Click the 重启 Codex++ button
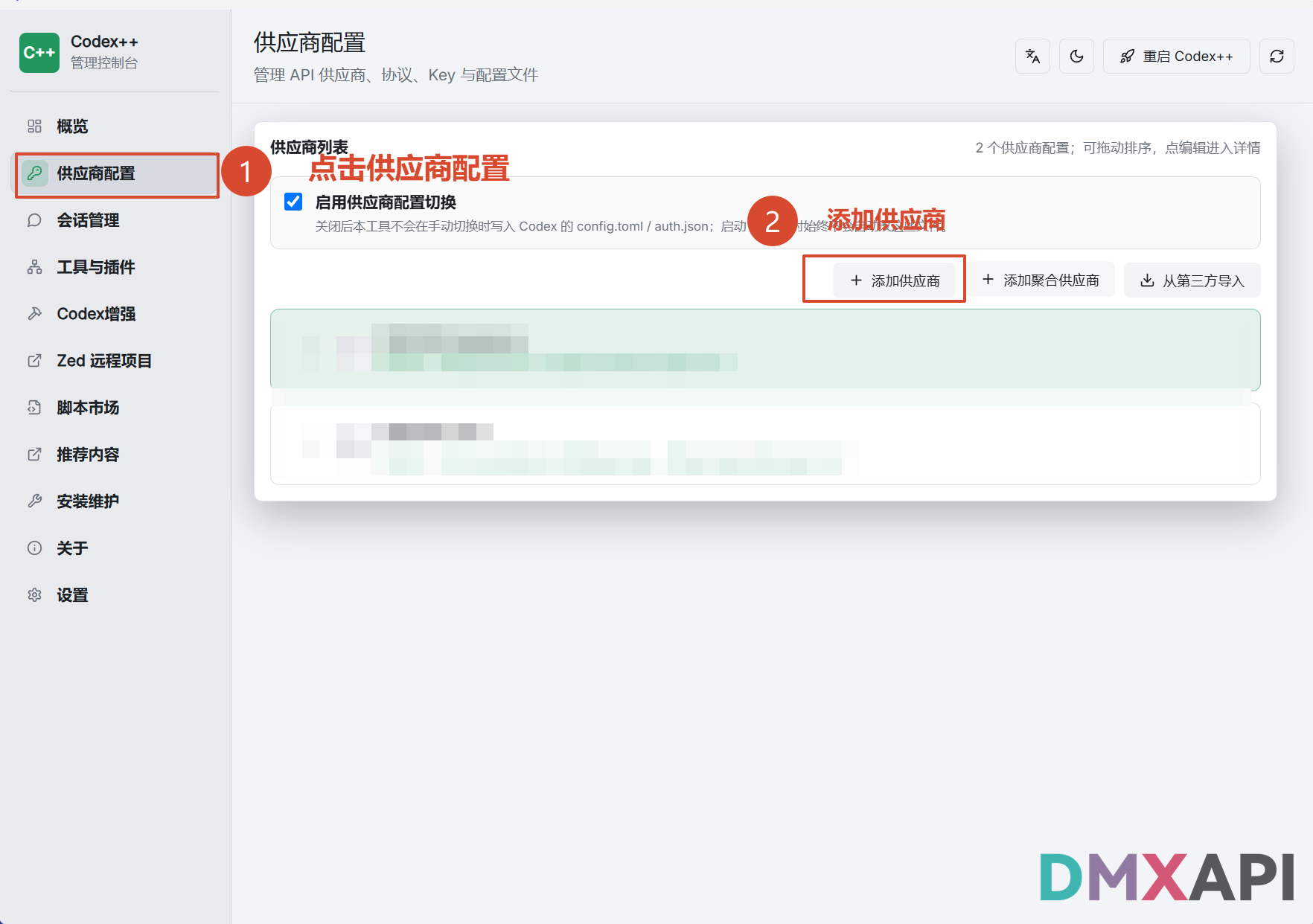This screenshot has width=1313, height=924. point(1176,57)
